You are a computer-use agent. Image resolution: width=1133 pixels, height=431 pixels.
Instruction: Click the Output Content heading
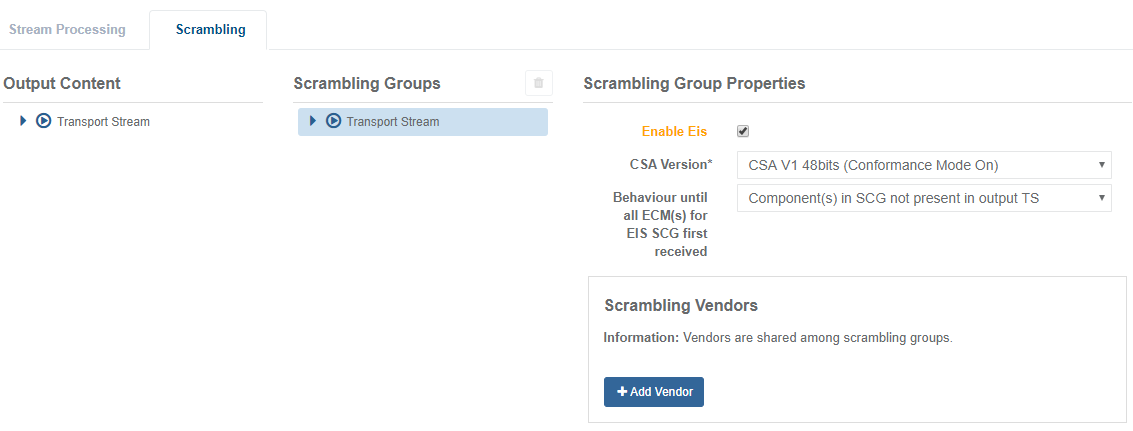coord(62,83)
